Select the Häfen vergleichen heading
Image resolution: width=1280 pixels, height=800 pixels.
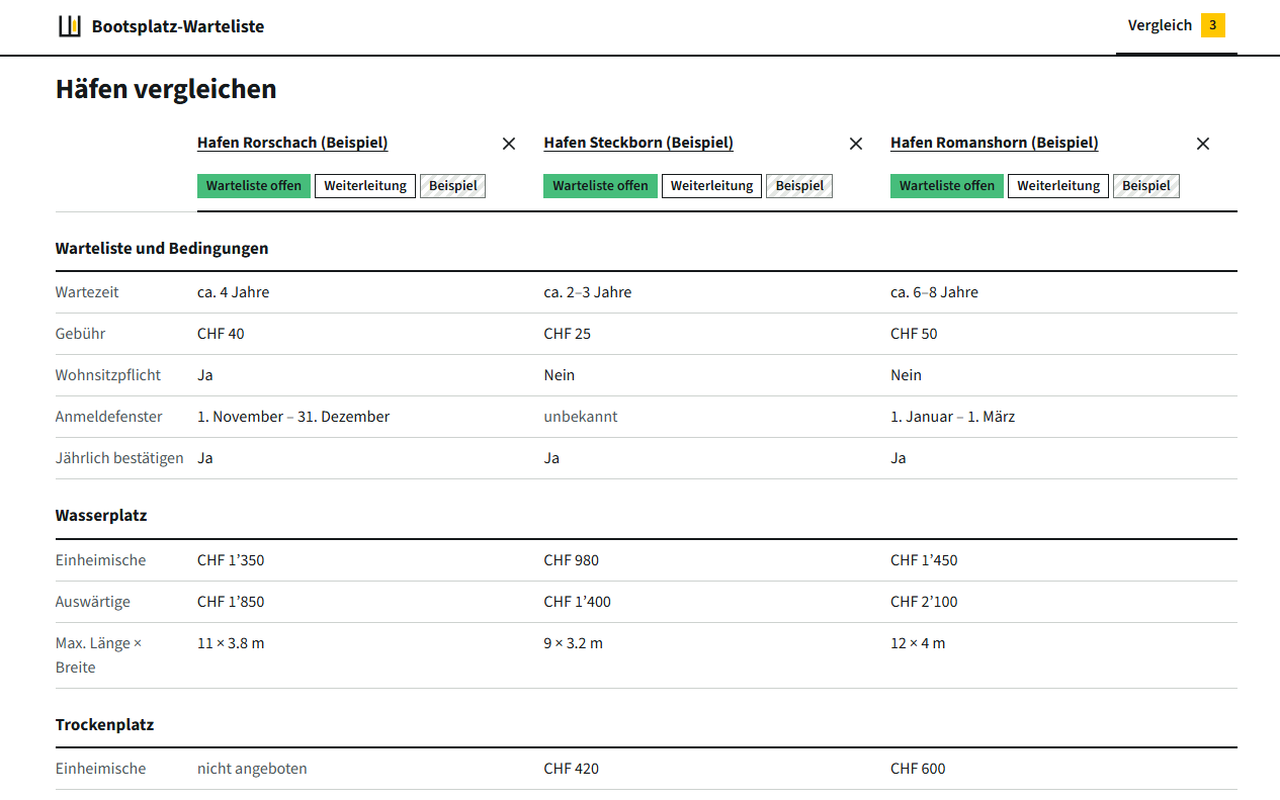(x=166, y=89)
